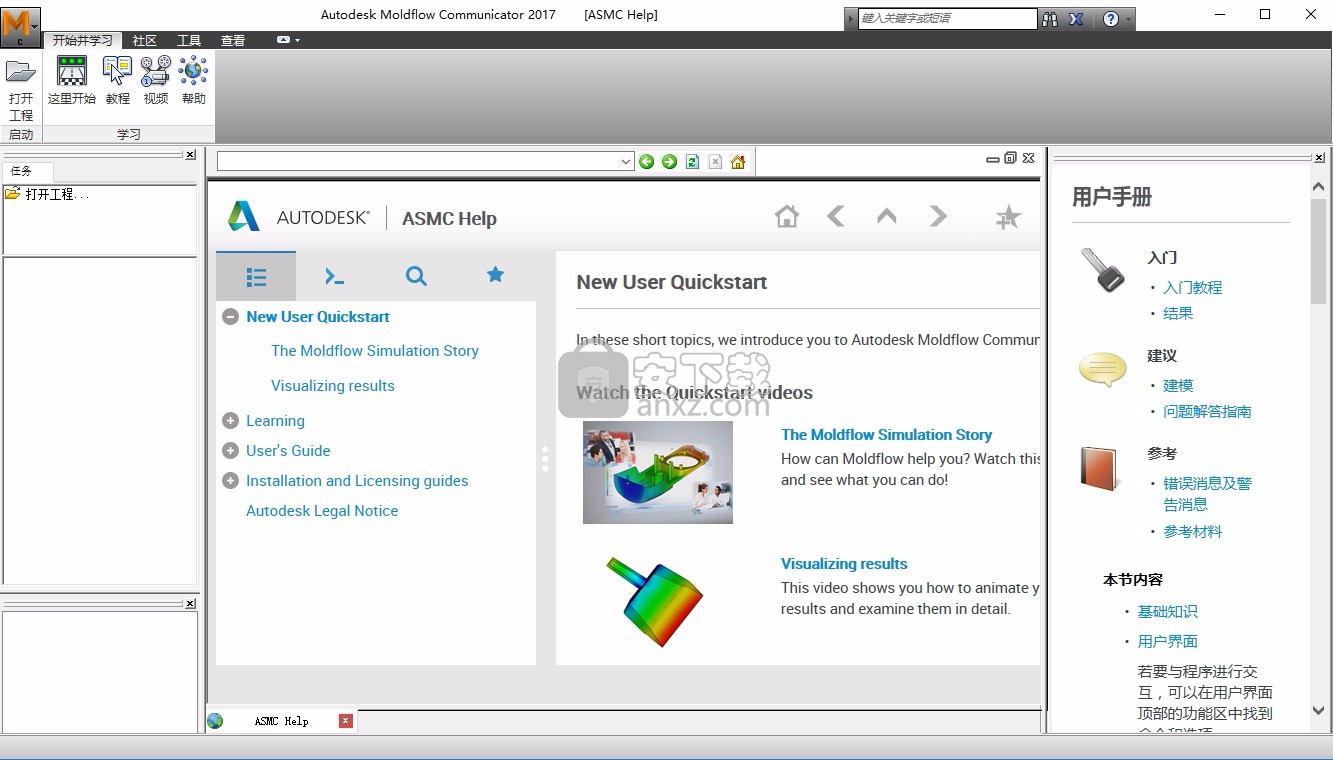This screenshot has width=1333, height=760.
Task: Click ASMC Help previous topic arrow
Action: point(836,216)
